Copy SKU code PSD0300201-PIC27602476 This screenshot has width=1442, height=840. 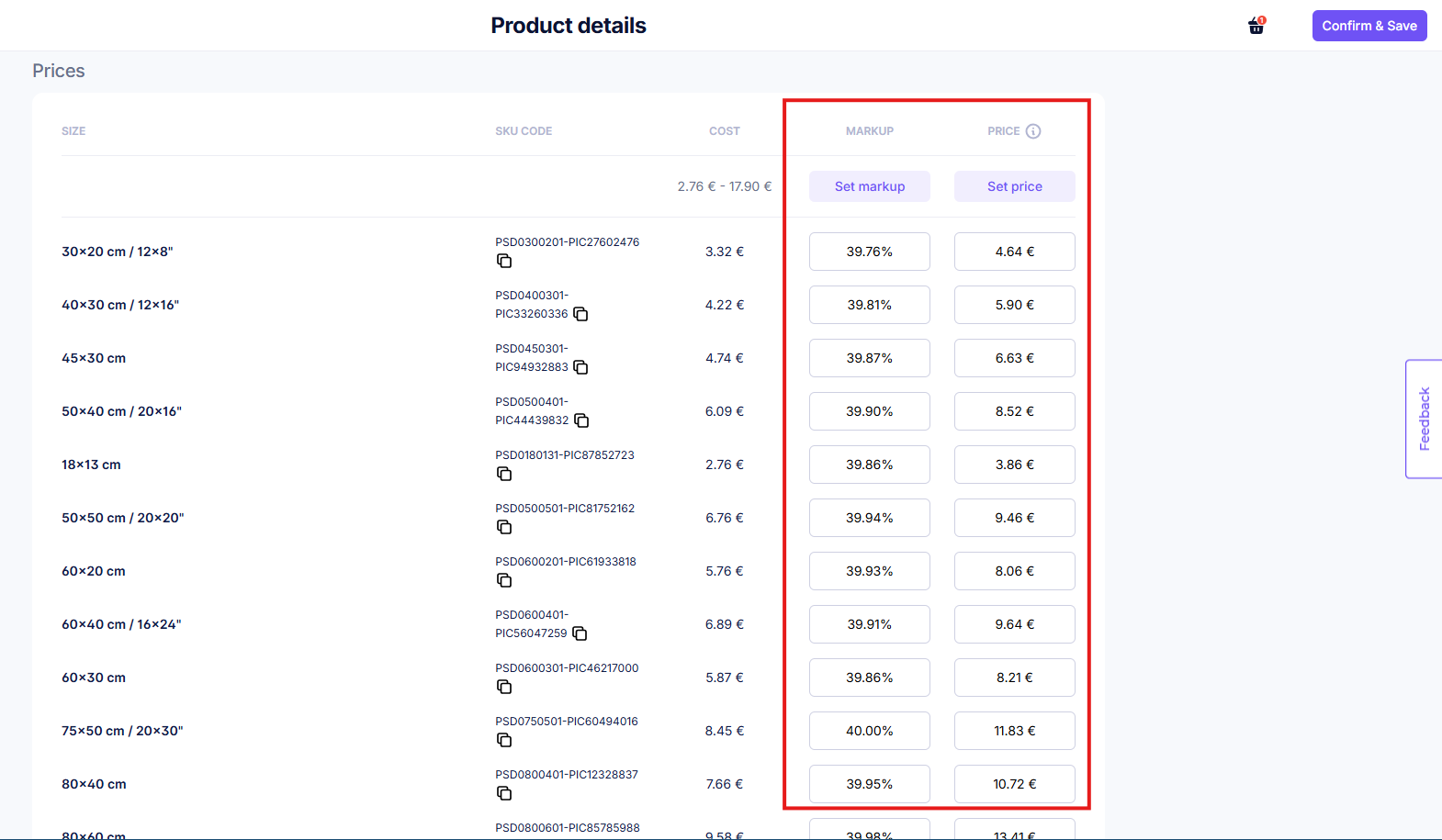point(504,261)
